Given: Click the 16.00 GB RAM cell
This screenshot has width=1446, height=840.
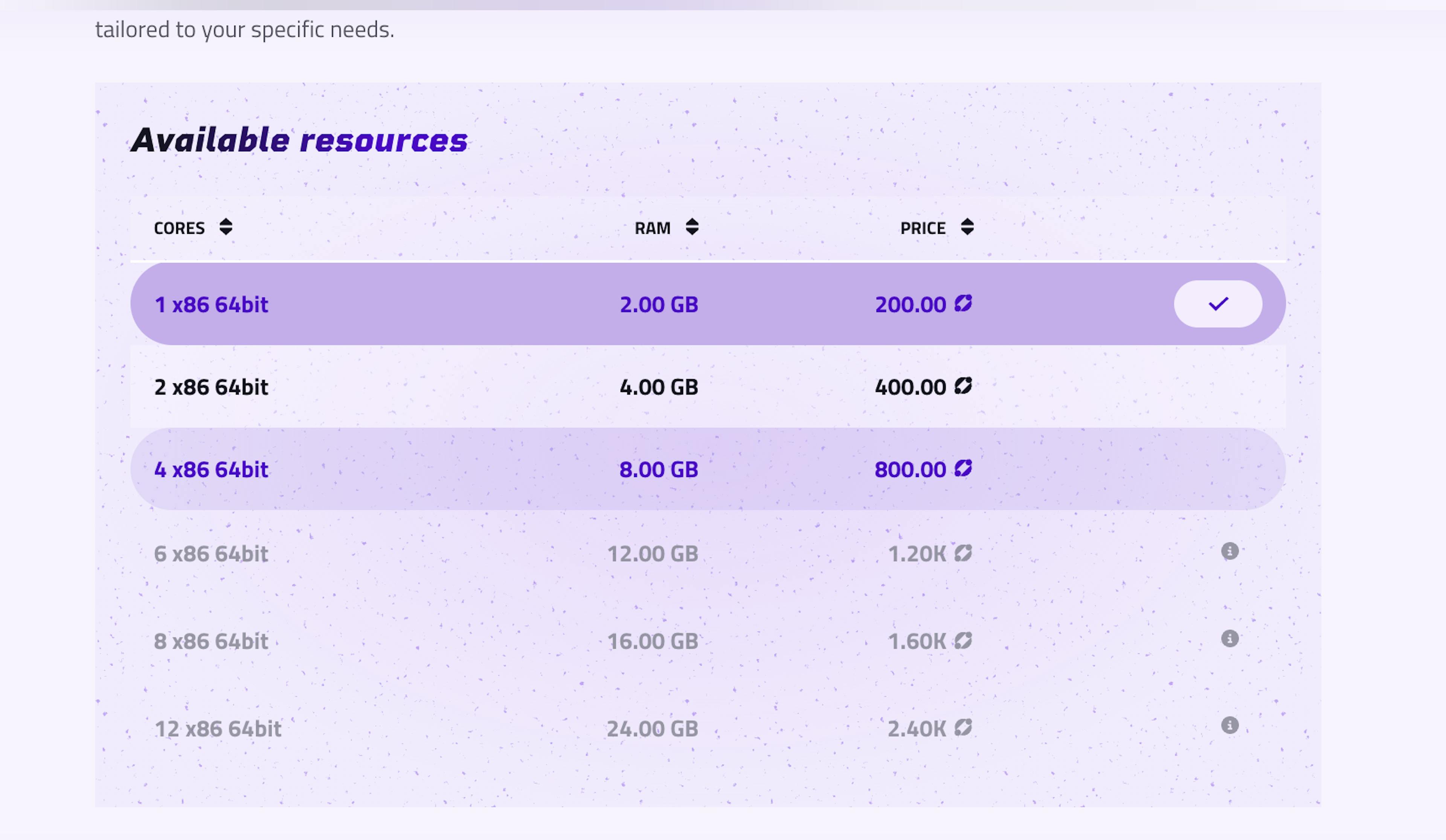Looking at the screenshot, I should click(x=653, y=642).
